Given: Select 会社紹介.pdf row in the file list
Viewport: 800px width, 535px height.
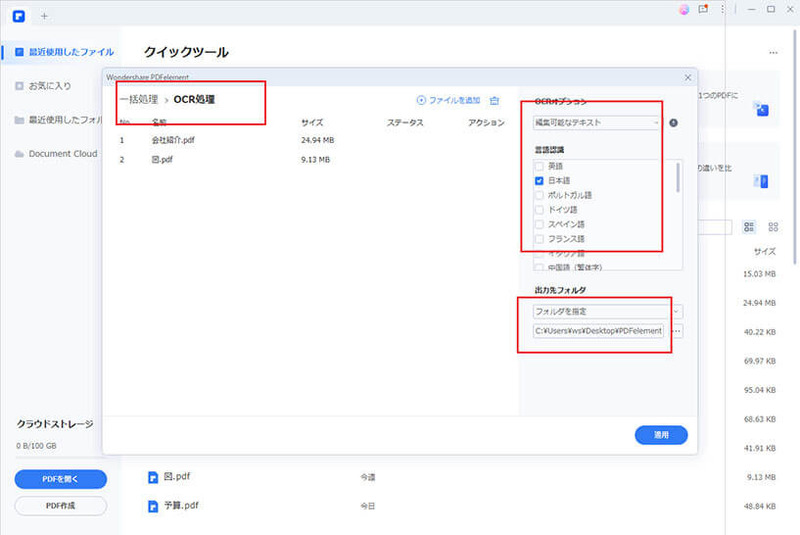Looking at the screenshot, I should pyautogui.click(x=311, y=140).
